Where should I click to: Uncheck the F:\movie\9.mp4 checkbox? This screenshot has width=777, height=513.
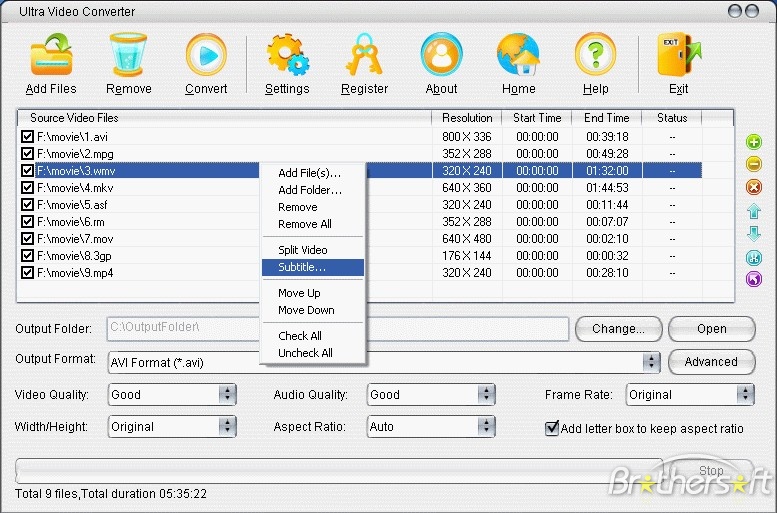point(27,273)
